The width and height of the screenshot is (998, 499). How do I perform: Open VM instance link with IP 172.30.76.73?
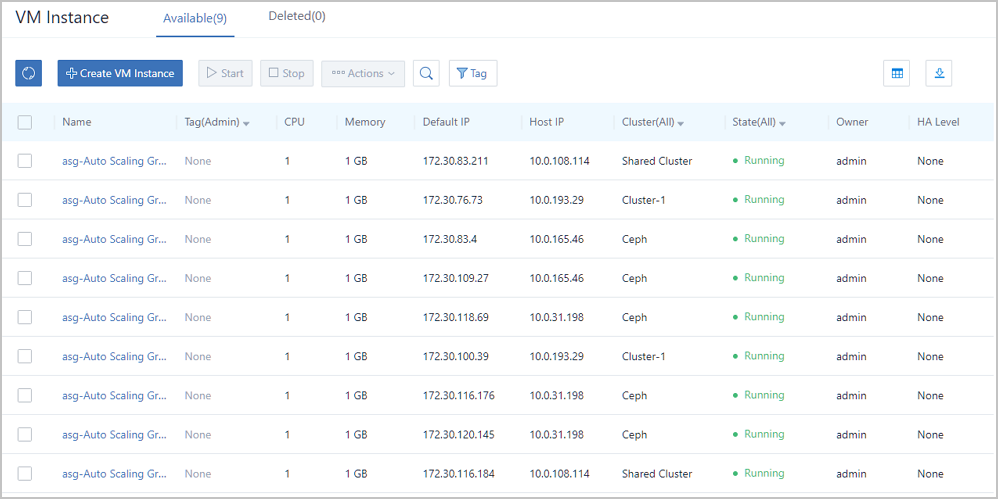114,200
